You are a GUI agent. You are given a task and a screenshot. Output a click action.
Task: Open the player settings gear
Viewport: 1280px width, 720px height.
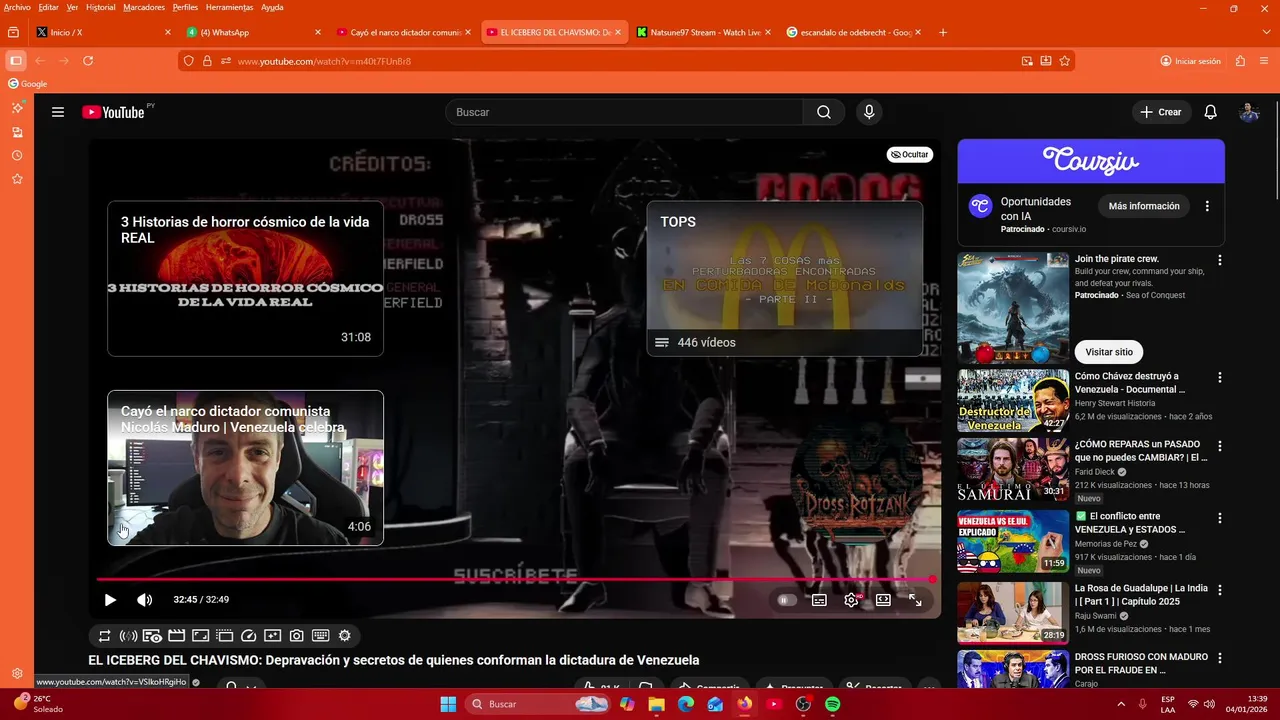tap(852, 600)
